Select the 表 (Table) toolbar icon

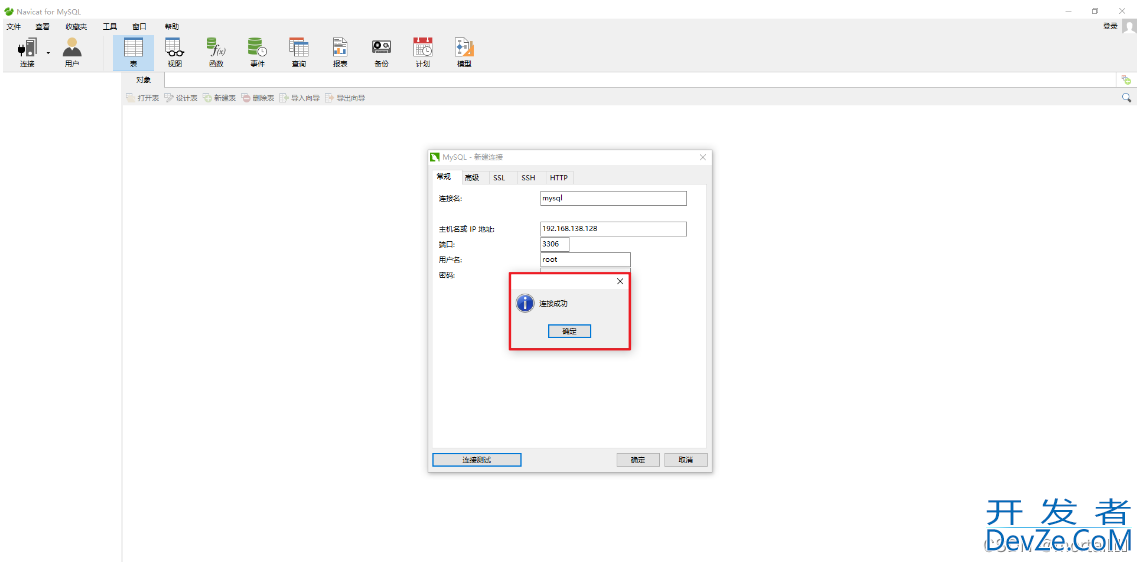133,52
